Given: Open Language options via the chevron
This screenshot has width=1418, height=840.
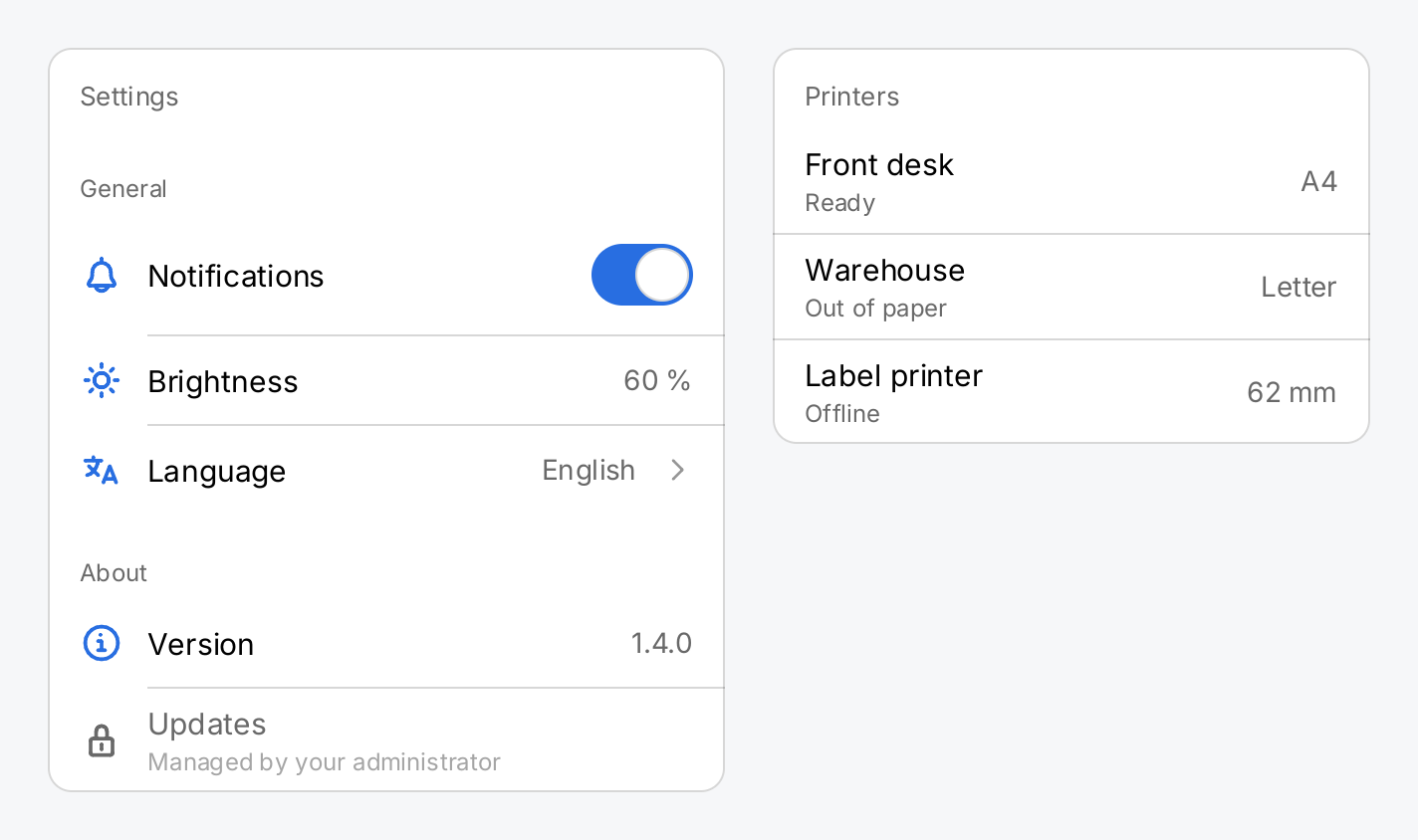Looking at the screenshot, I should coord(678,470).
